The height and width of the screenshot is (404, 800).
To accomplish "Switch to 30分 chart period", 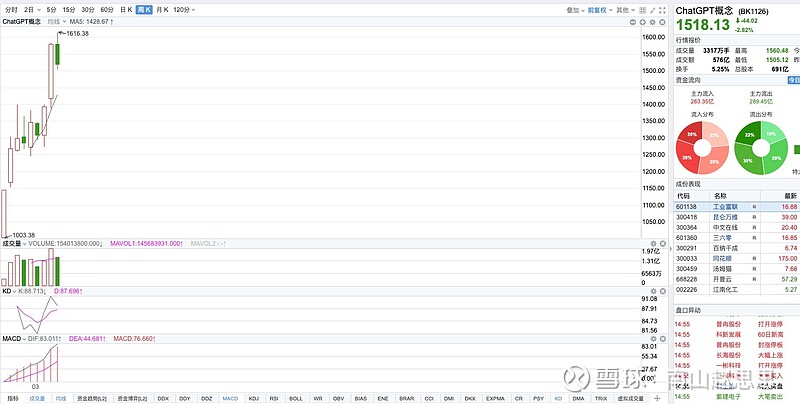I will click(x=88, y=10).
